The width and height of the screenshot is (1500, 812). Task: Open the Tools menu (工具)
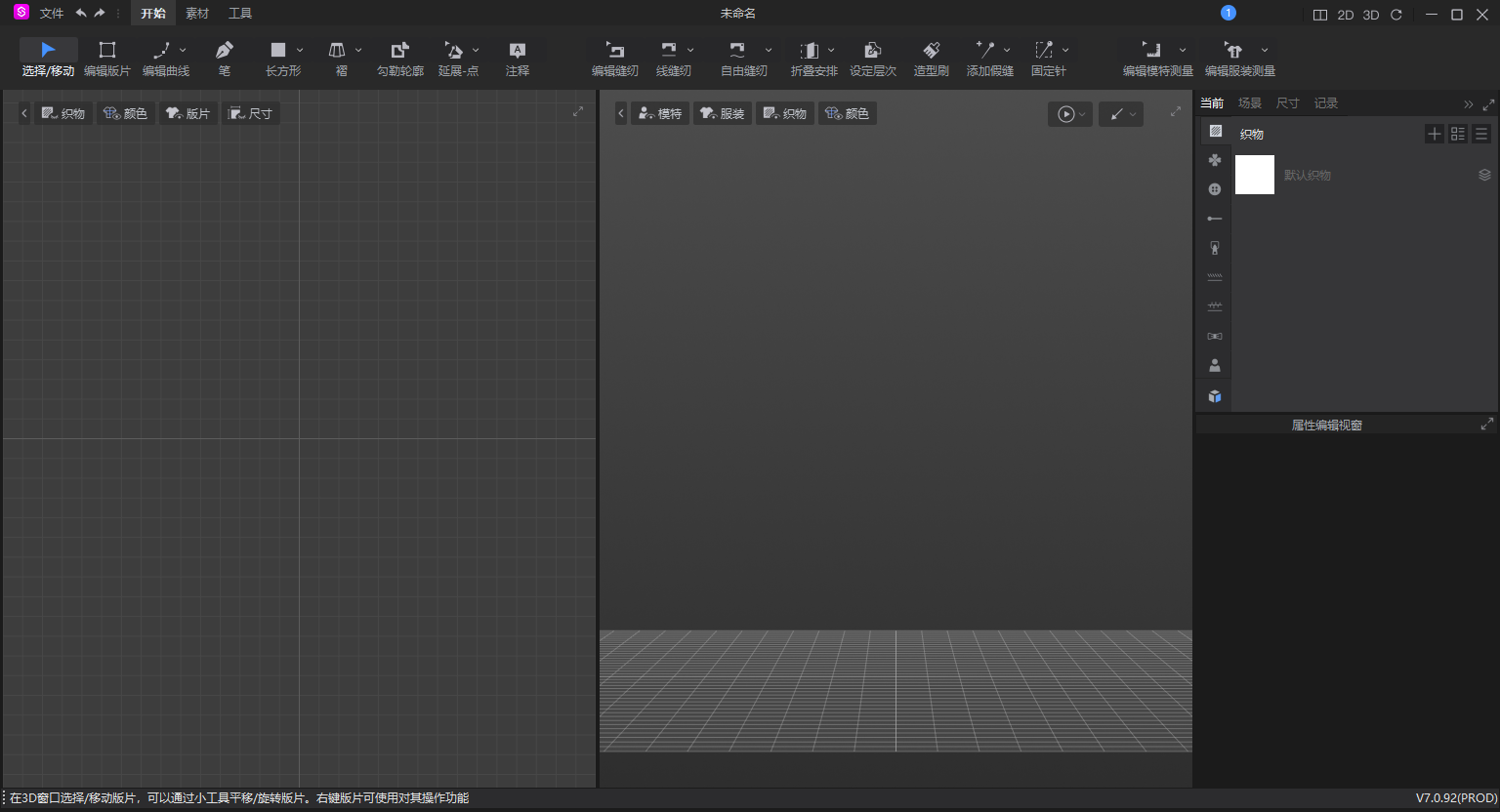pyautogui.click(x=239, y=13)
